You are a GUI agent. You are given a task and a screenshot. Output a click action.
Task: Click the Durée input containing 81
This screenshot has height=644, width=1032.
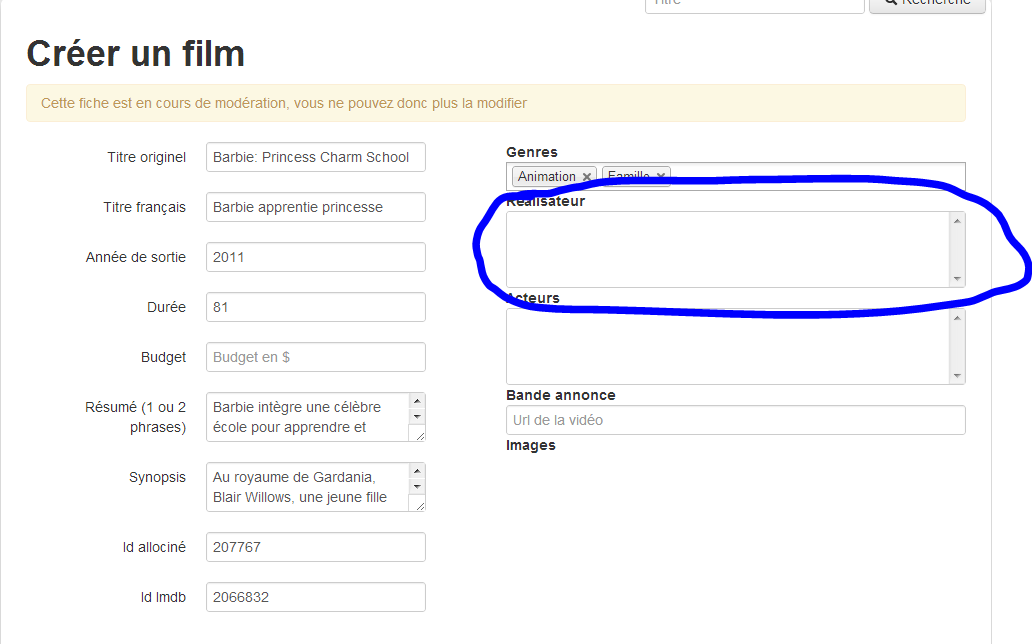point(316,308)
